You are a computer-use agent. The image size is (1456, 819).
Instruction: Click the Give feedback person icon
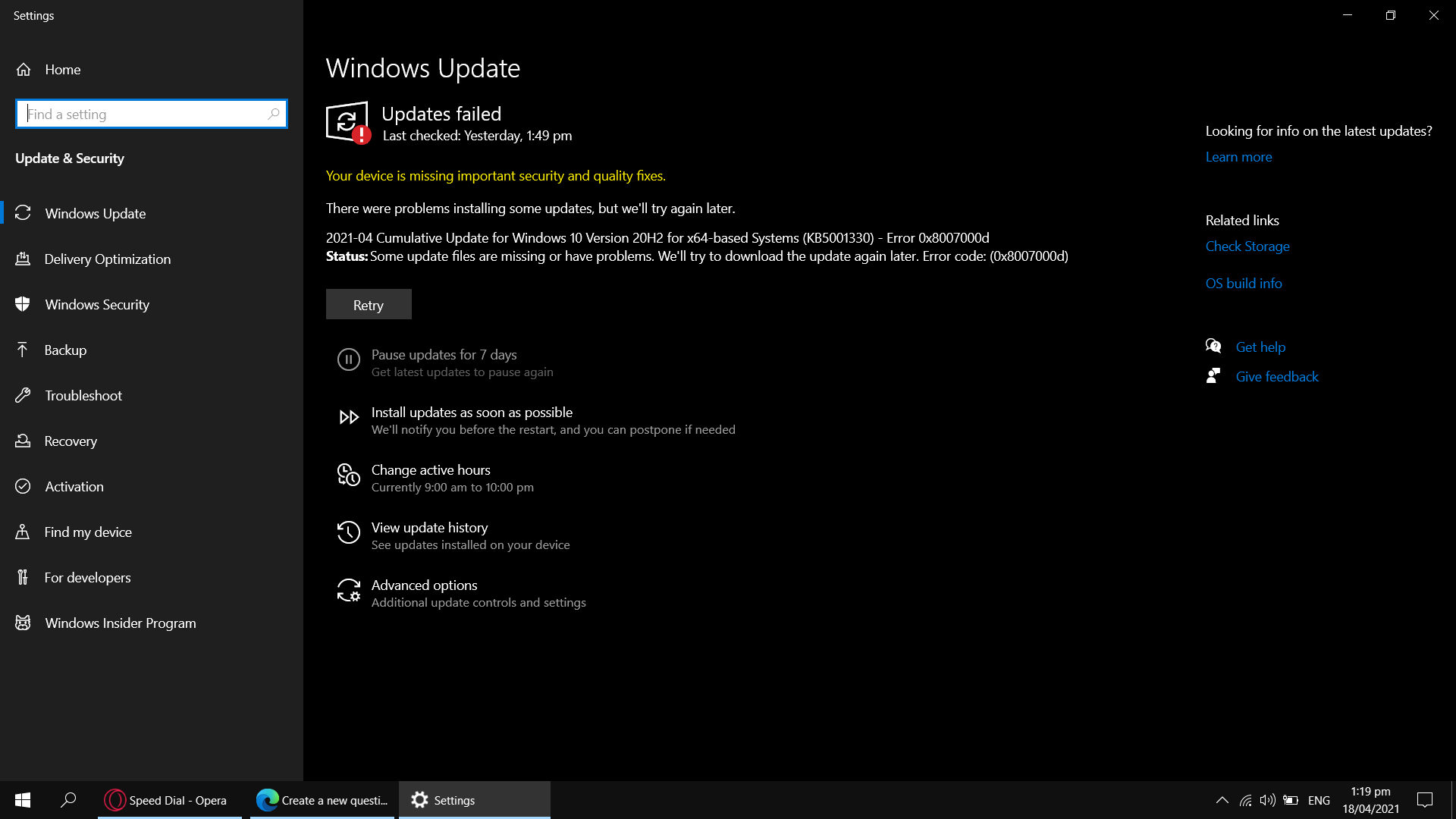(x=1213, y=376)
